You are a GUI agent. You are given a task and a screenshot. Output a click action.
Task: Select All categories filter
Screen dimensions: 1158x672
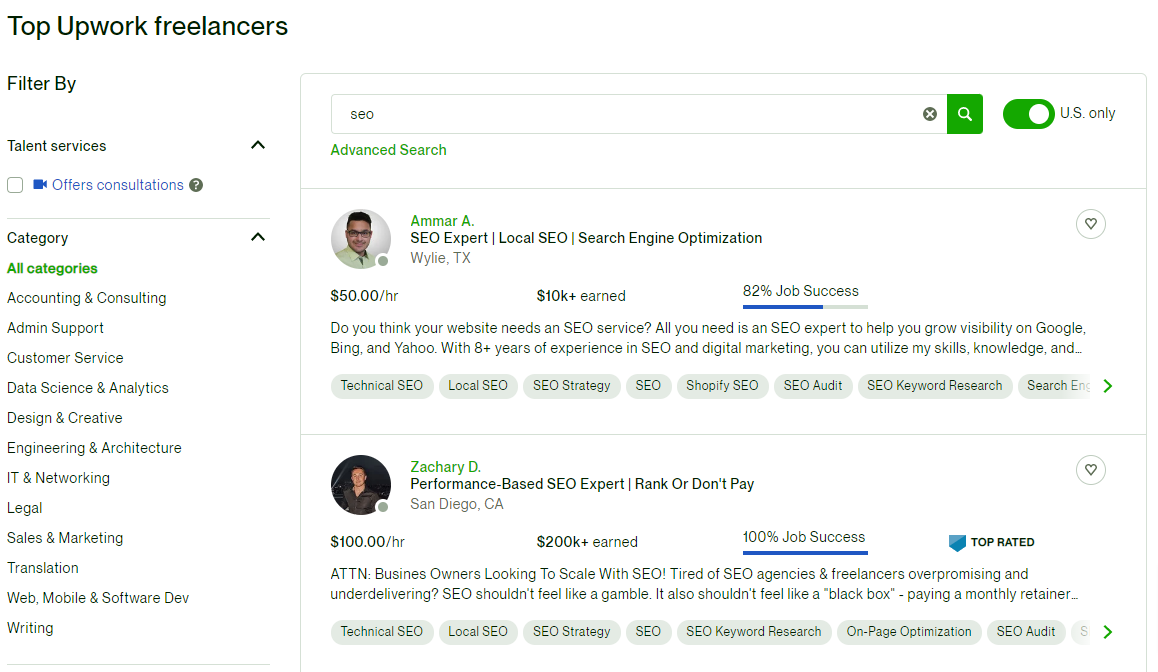(52, 268)
